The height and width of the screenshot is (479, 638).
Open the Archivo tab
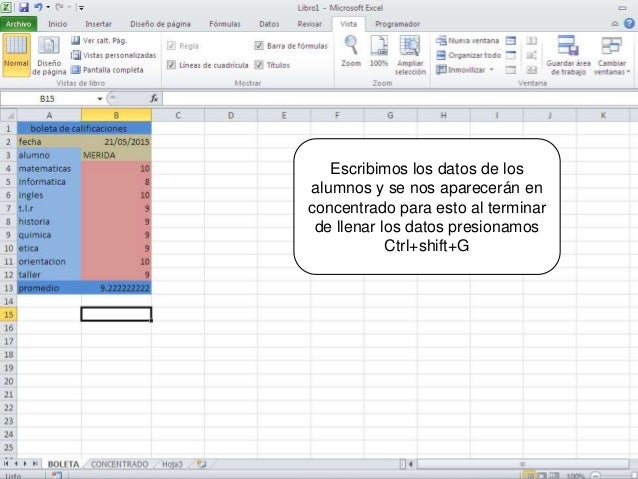point(18,24)
